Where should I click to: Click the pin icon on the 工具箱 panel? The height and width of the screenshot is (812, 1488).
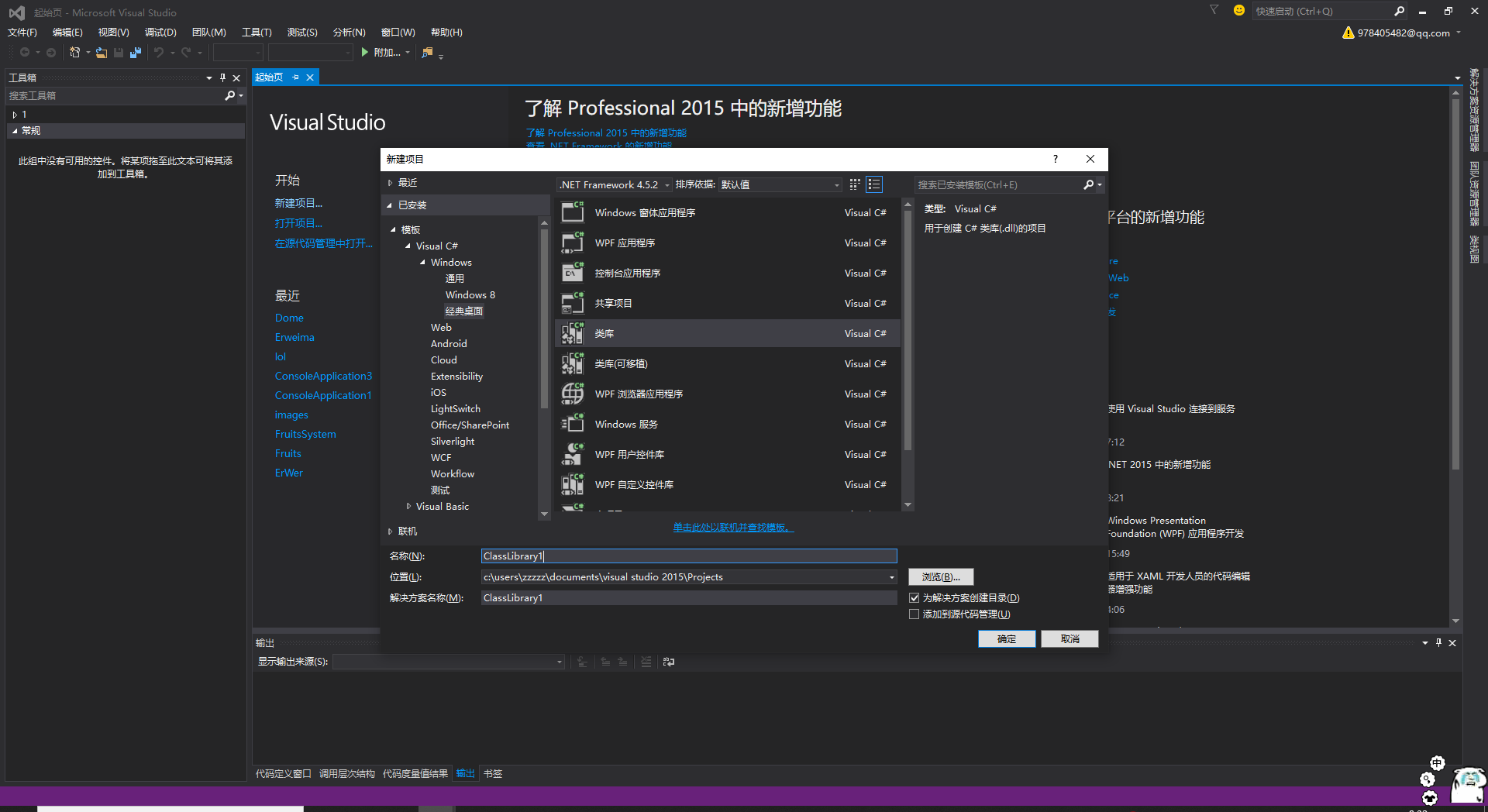tap(222, 77)
